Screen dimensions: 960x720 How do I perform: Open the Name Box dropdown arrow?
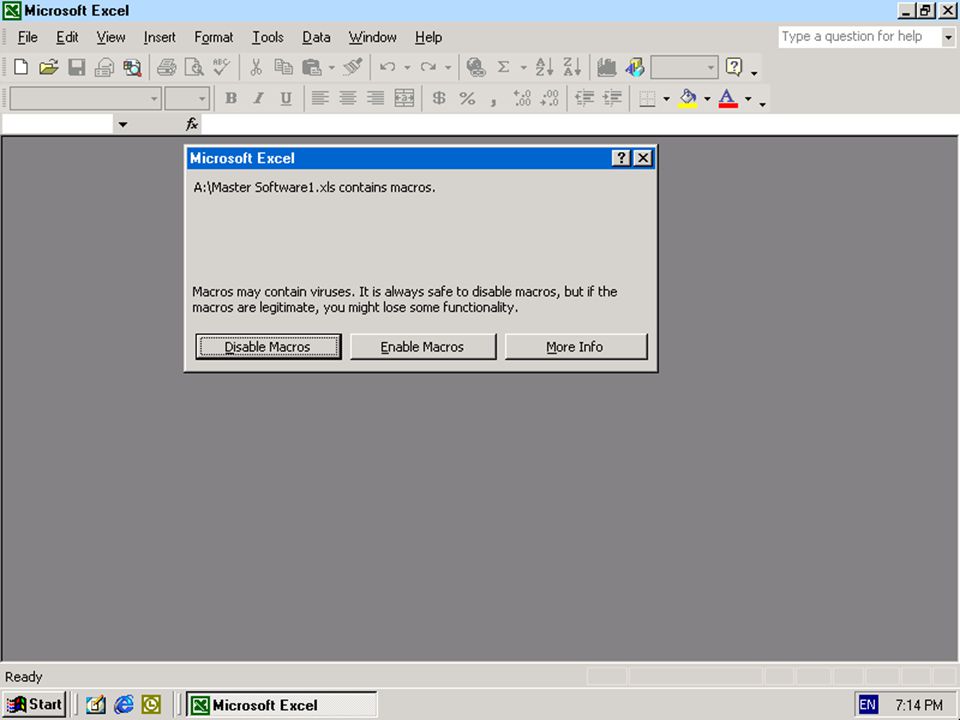(122, 124)
